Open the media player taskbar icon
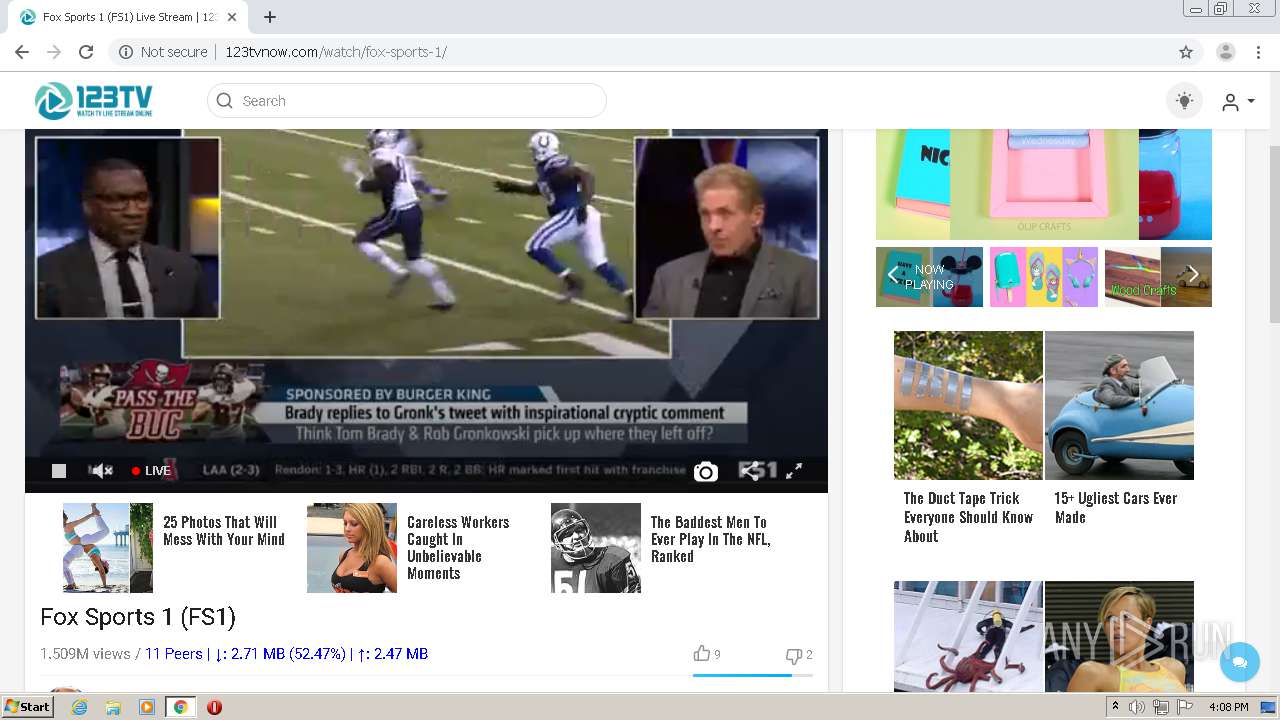 coord(147,707)
